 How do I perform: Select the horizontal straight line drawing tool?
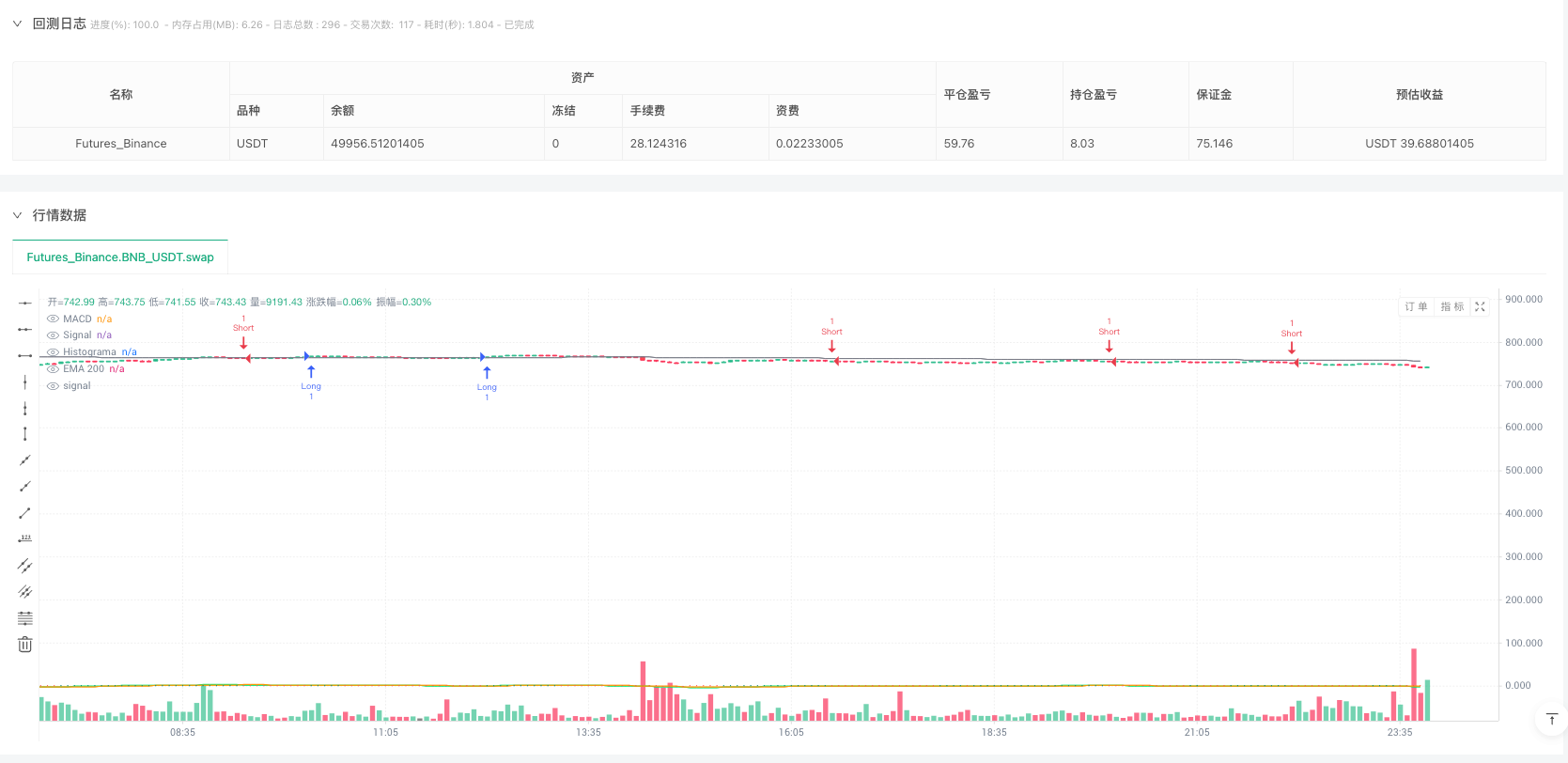25,303
